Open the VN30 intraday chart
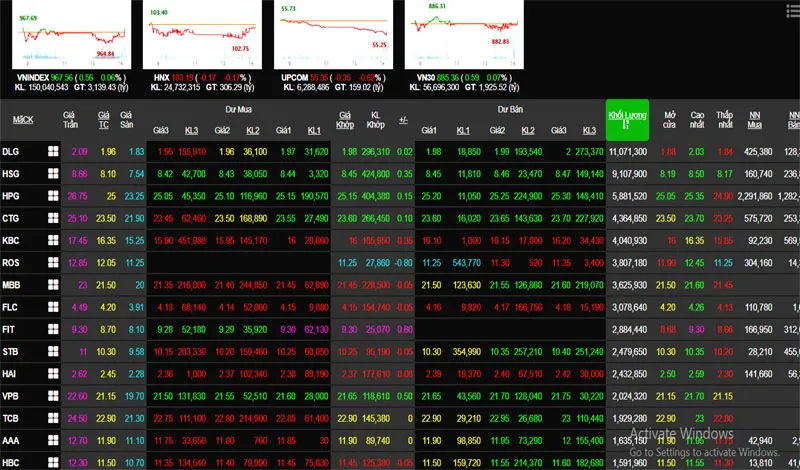Viewport: 800px width, 470px height. pos(464,35)
